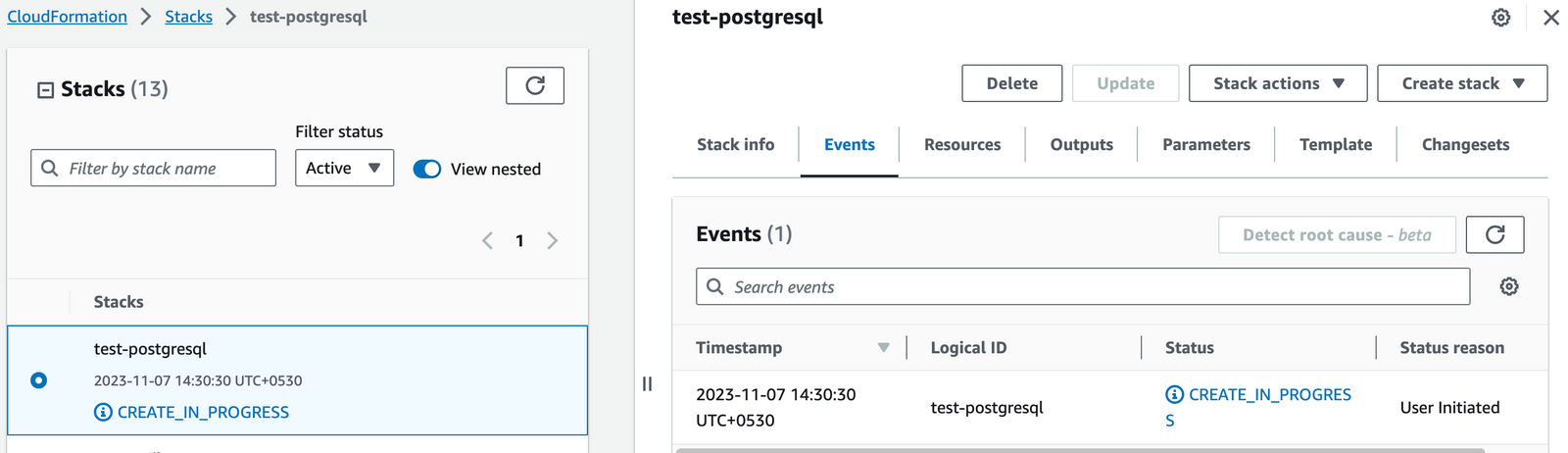
Task: Go to next page of stacks
Action: [x=553, y=240]
